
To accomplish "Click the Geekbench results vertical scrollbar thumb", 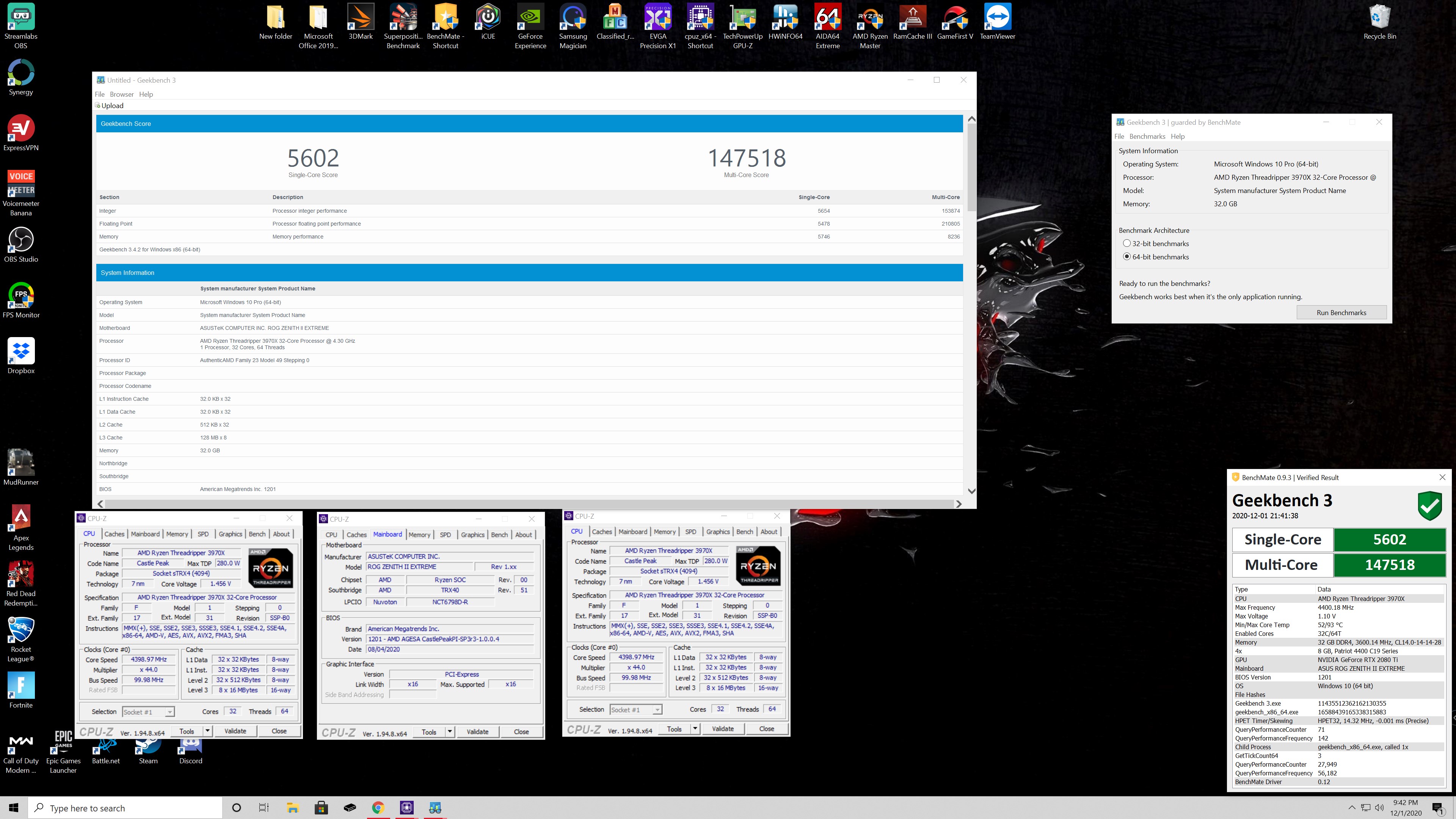I will (971, 168).
